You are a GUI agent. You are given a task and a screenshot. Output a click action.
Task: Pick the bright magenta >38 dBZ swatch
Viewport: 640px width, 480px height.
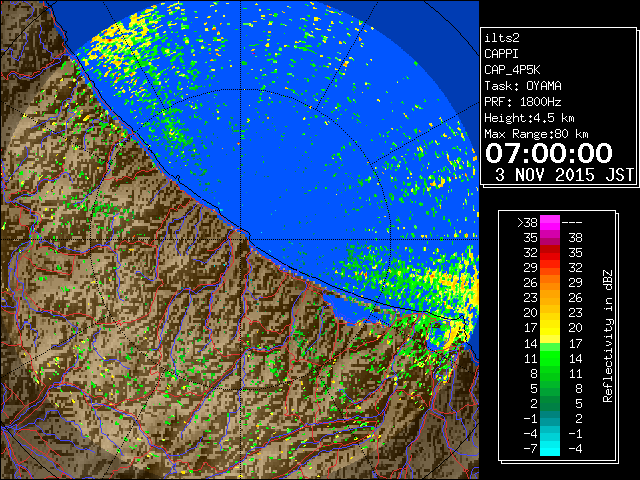(x=550, y=223)
